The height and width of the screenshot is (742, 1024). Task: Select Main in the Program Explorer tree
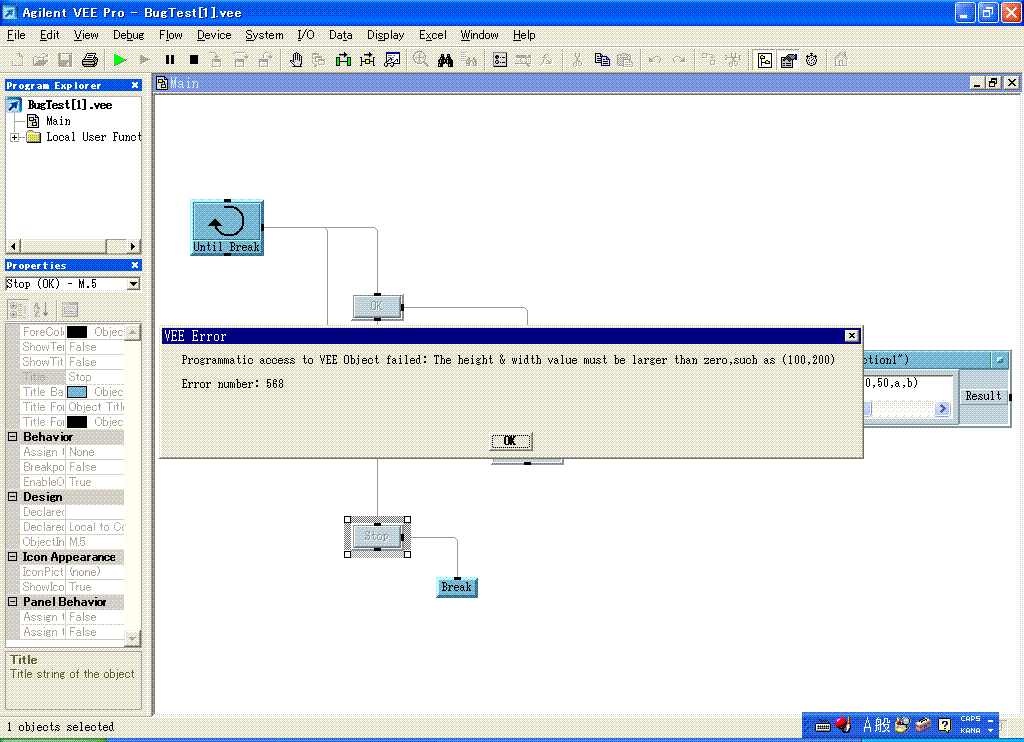[x=58, y=121]
